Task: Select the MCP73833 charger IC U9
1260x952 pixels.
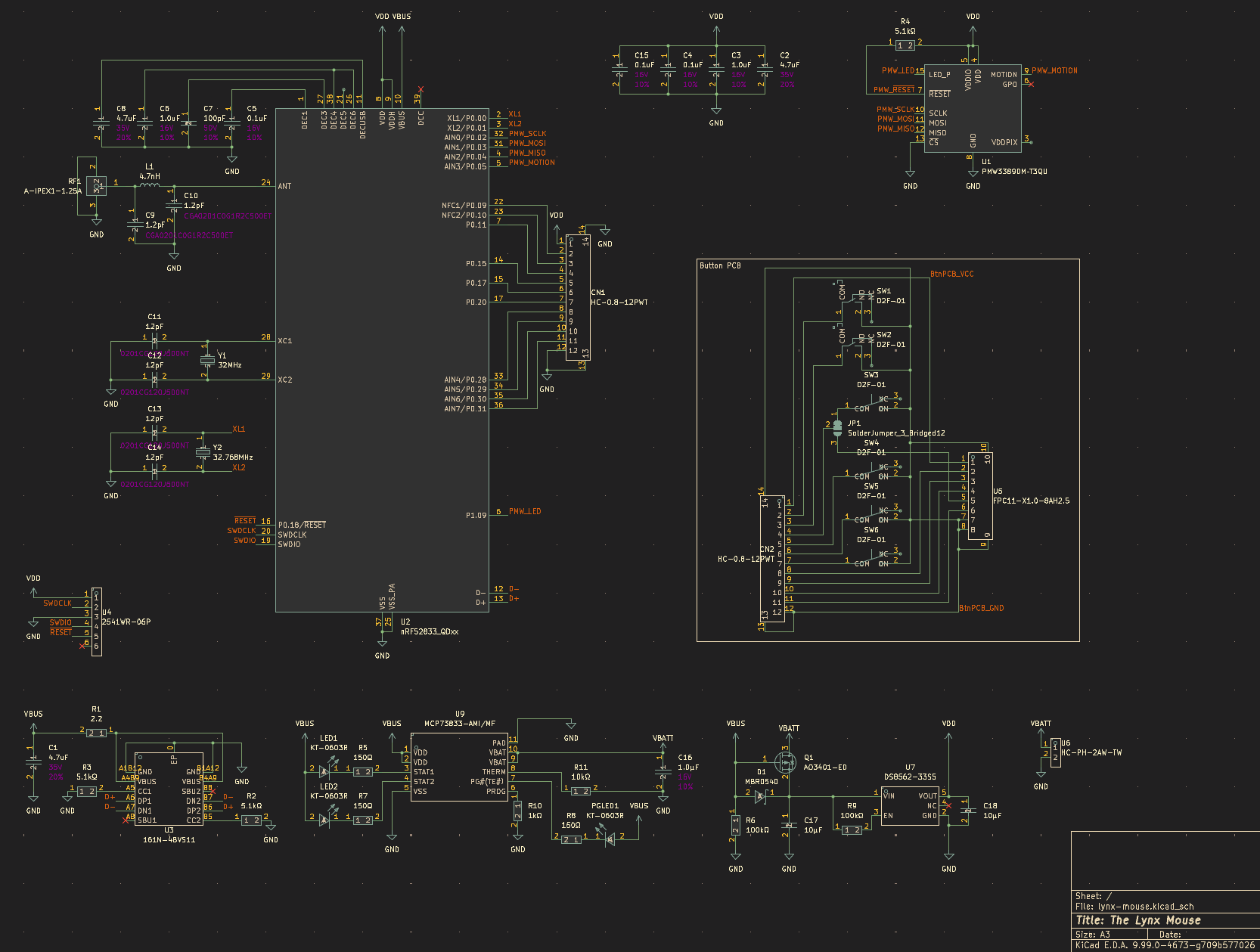Action: (459, 766)
